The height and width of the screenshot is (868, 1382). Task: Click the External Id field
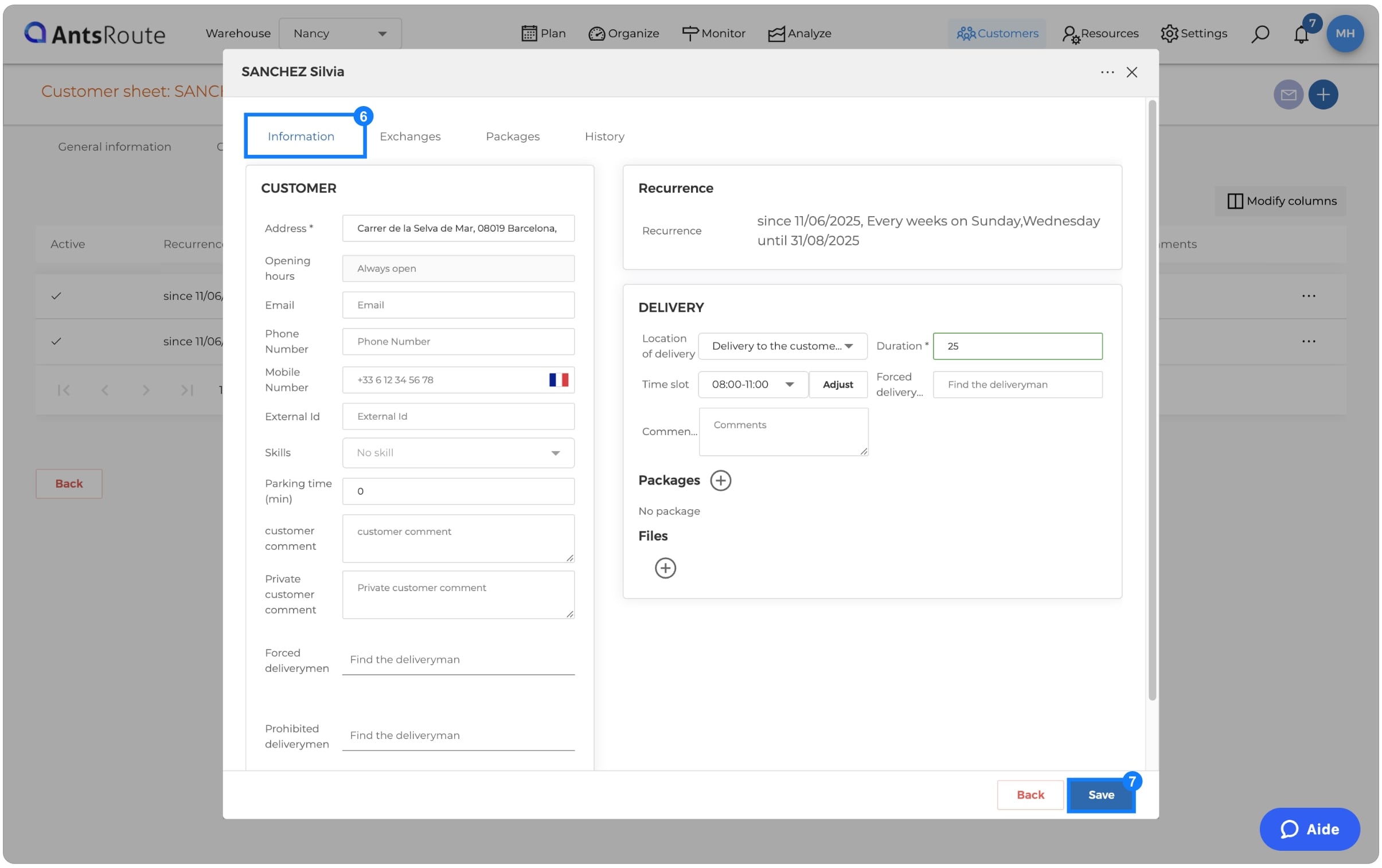pyautogui.click(x=458, y=416)
